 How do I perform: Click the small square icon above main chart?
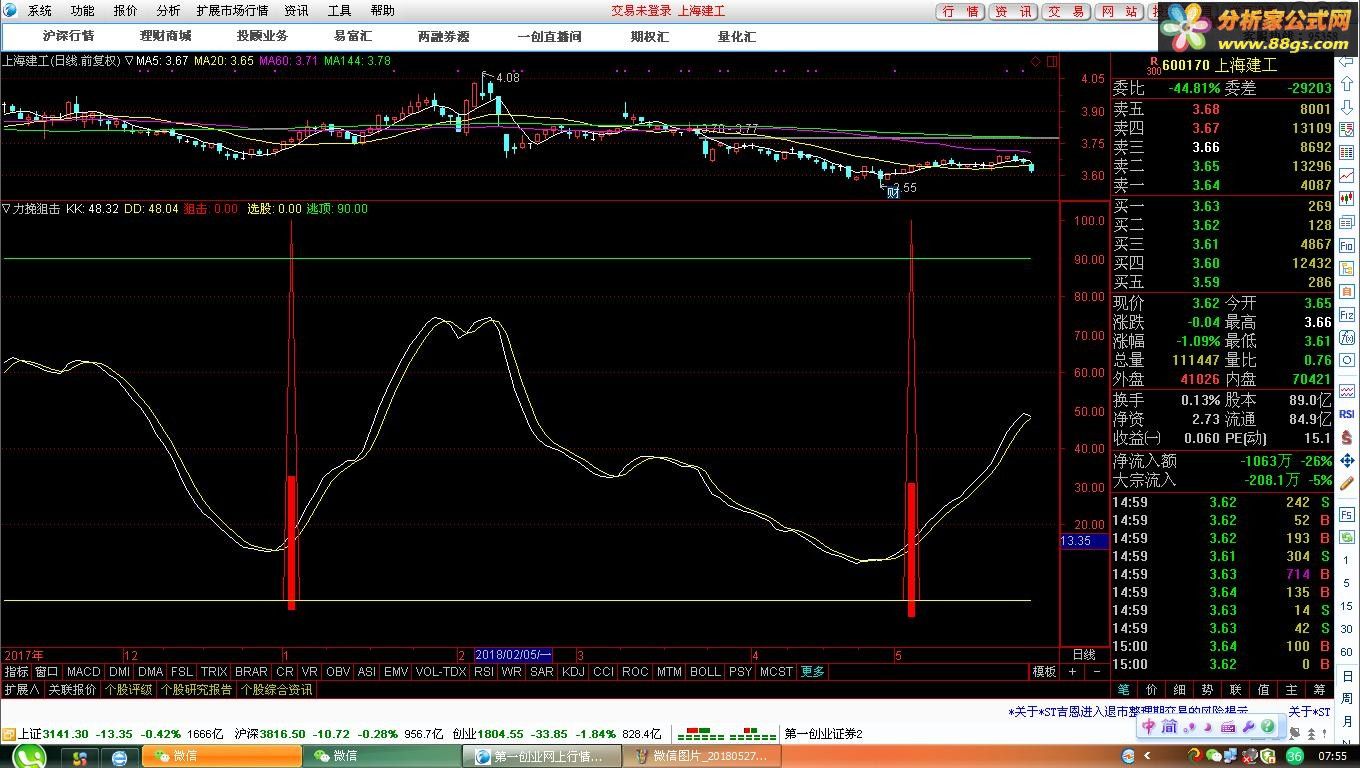pos(1053,62)
